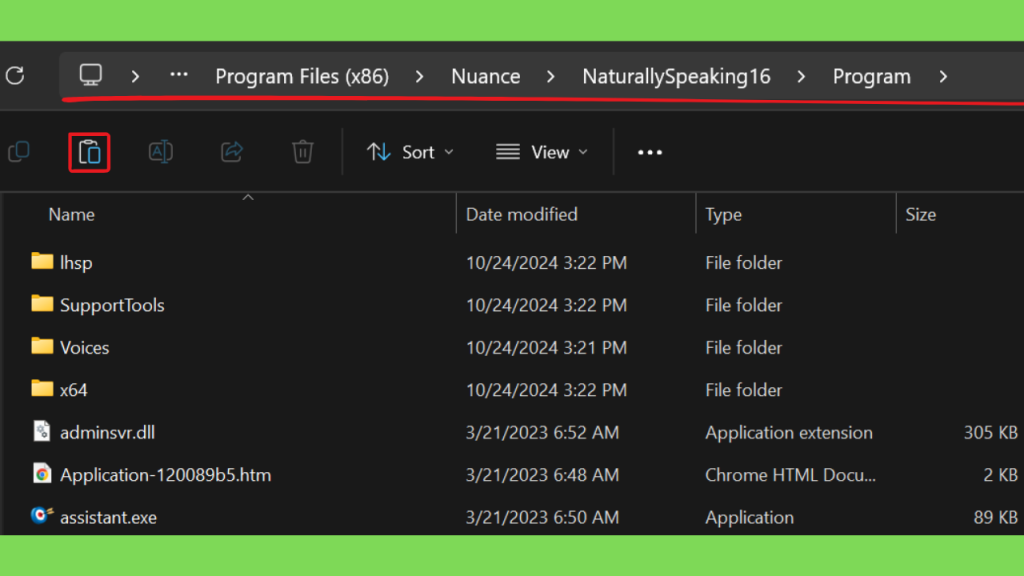Click the Refresh icon beside the address bar

point(15,76)
